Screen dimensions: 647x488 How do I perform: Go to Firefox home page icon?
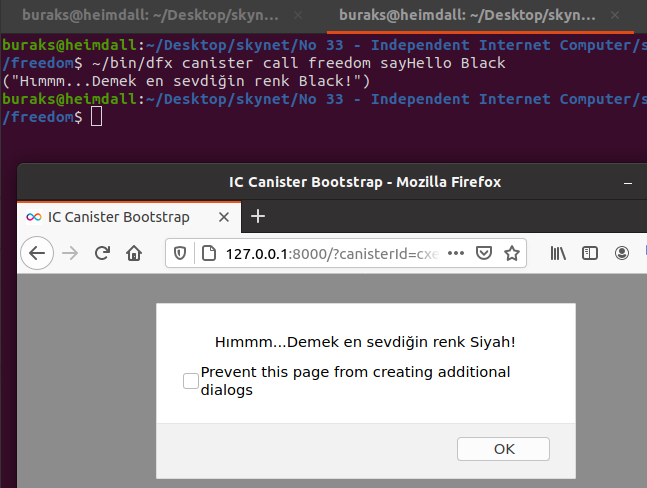click(x=134, y=253)
